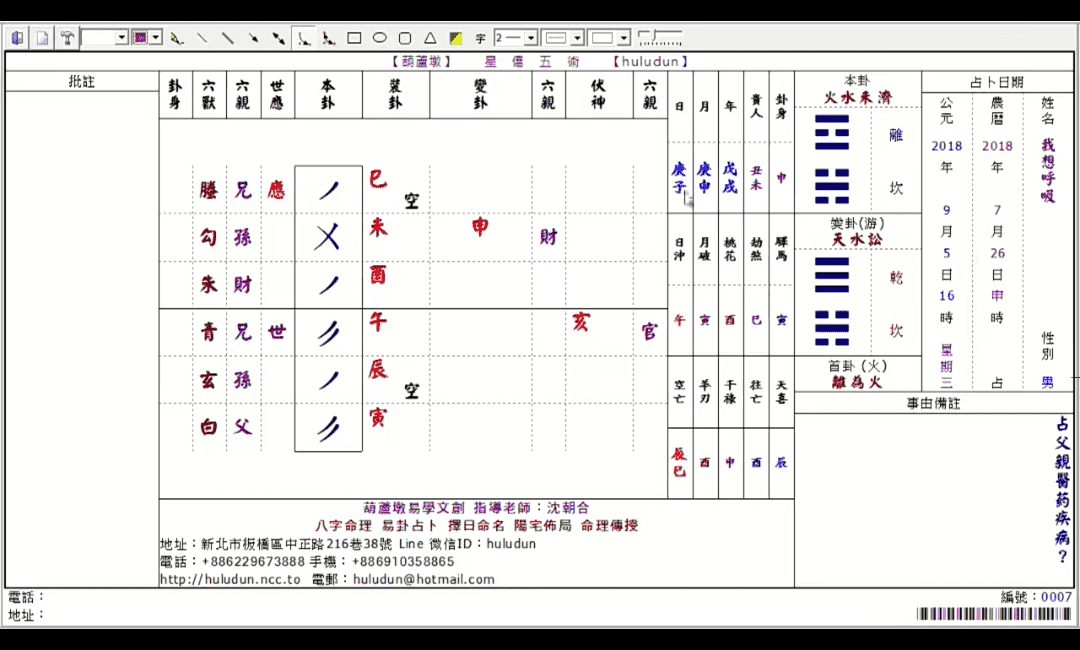
Task: Select the rectangle shape tool
Action: click(x=354, y=38)
